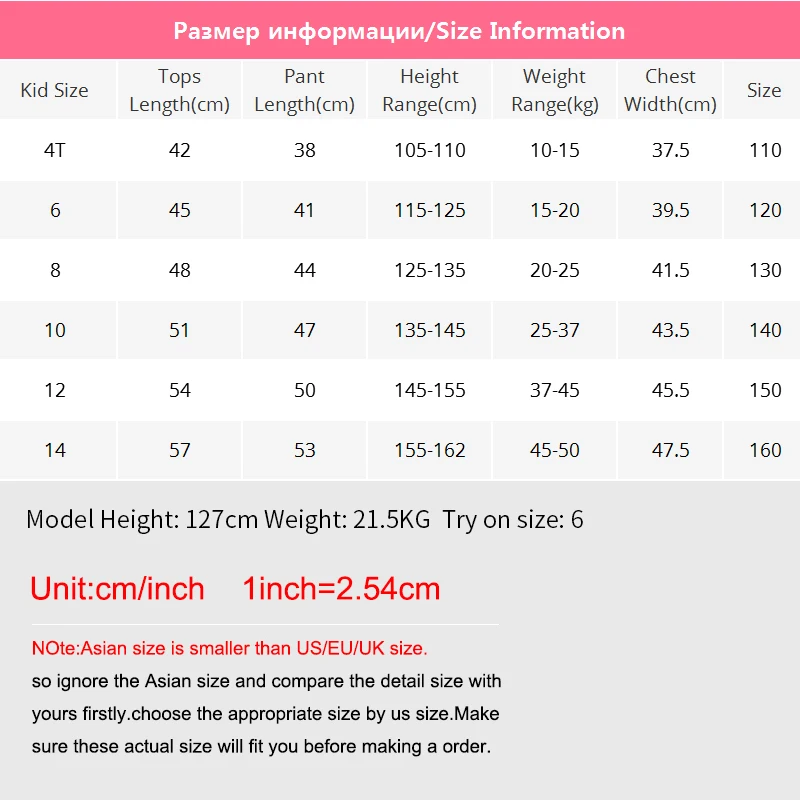Click the red Asian size note line
The width and height of the screenshot is (800, 800).
tap(230, 648)
